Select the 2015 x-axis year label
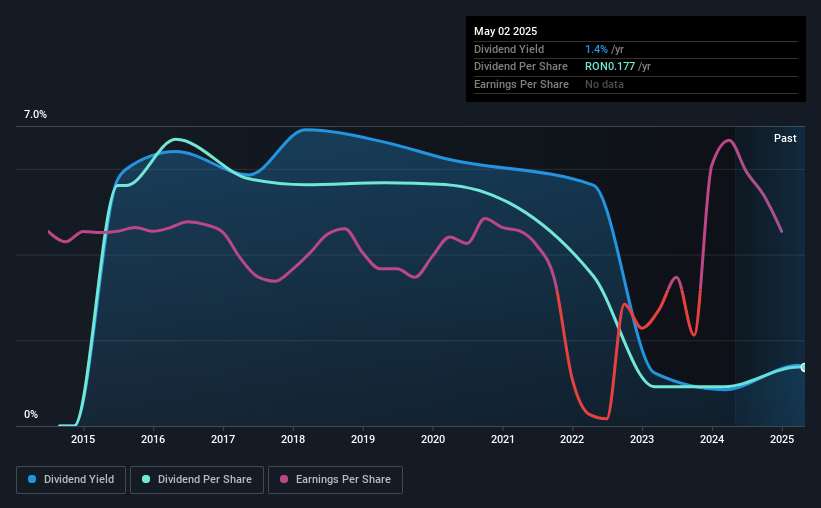Viewport: 821px width, 508px height. tap(83, 439)
